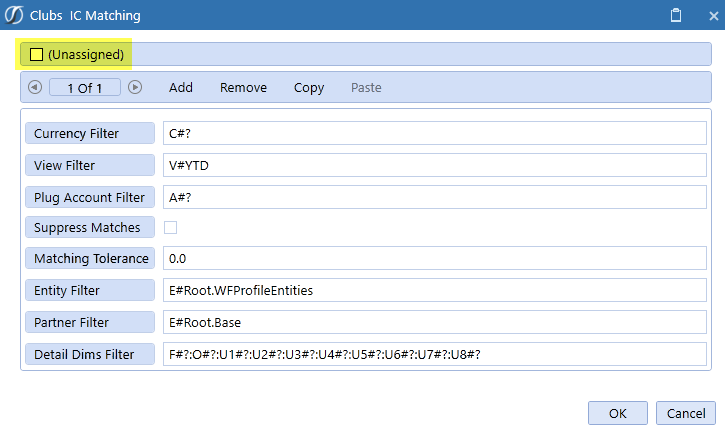Click the OneStream logo in title bar

(x=14, y=16)
